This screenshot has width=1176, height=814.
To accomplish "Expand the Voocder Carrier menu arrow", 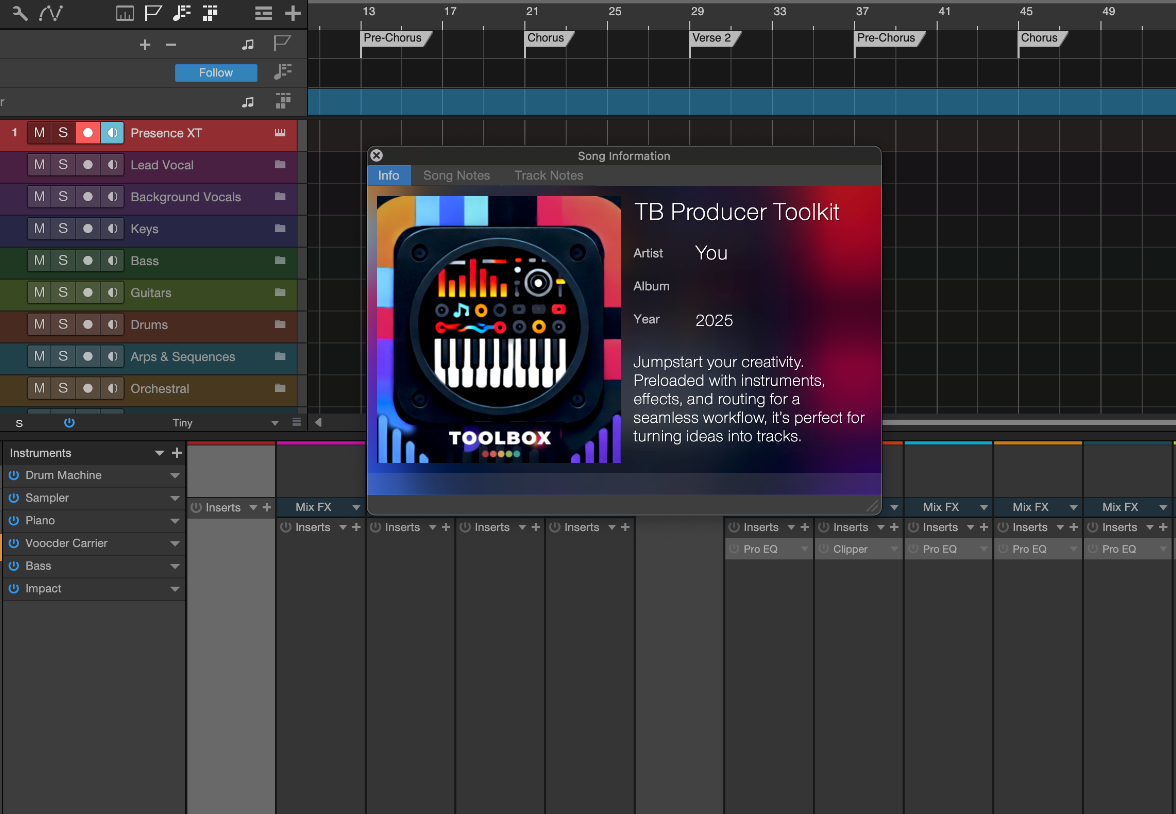I will tap(175, 543).
